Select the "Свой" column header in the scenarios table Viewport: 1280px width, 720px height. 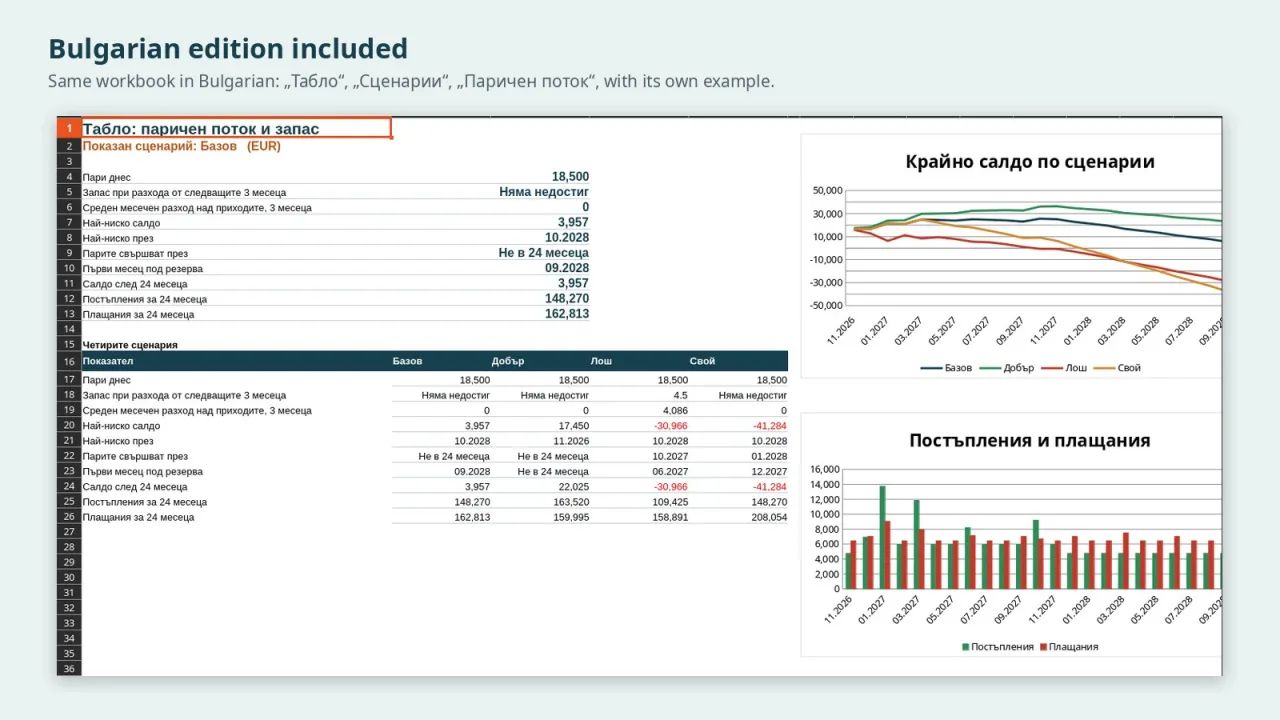(738, 361)
